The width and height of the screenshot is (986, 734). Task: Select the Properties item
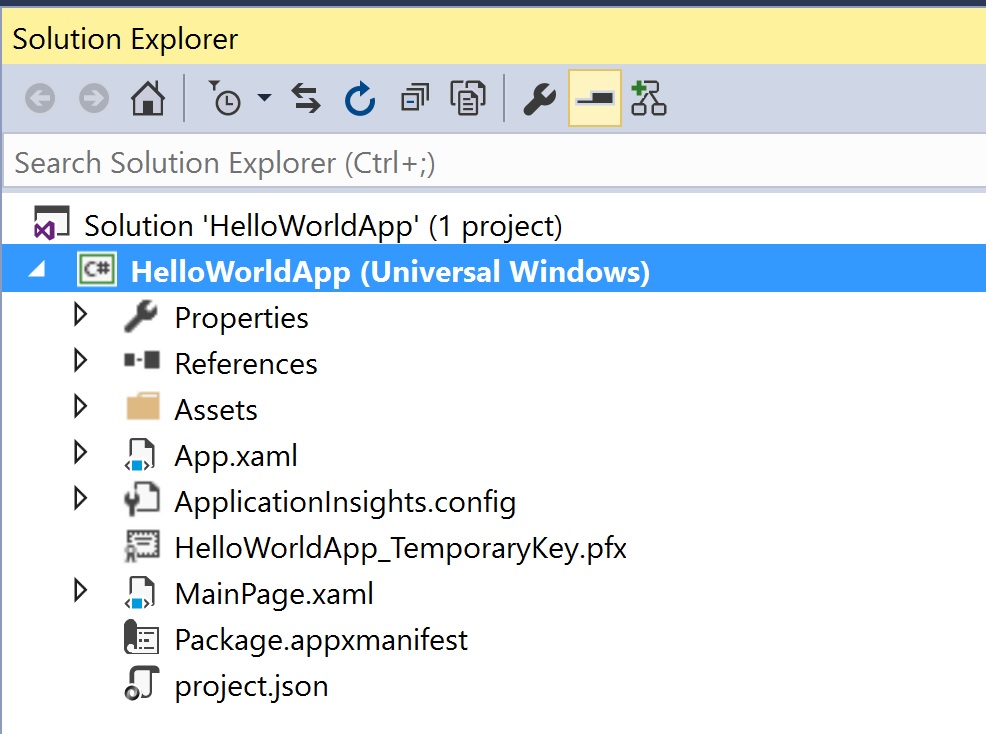point(241,318)
